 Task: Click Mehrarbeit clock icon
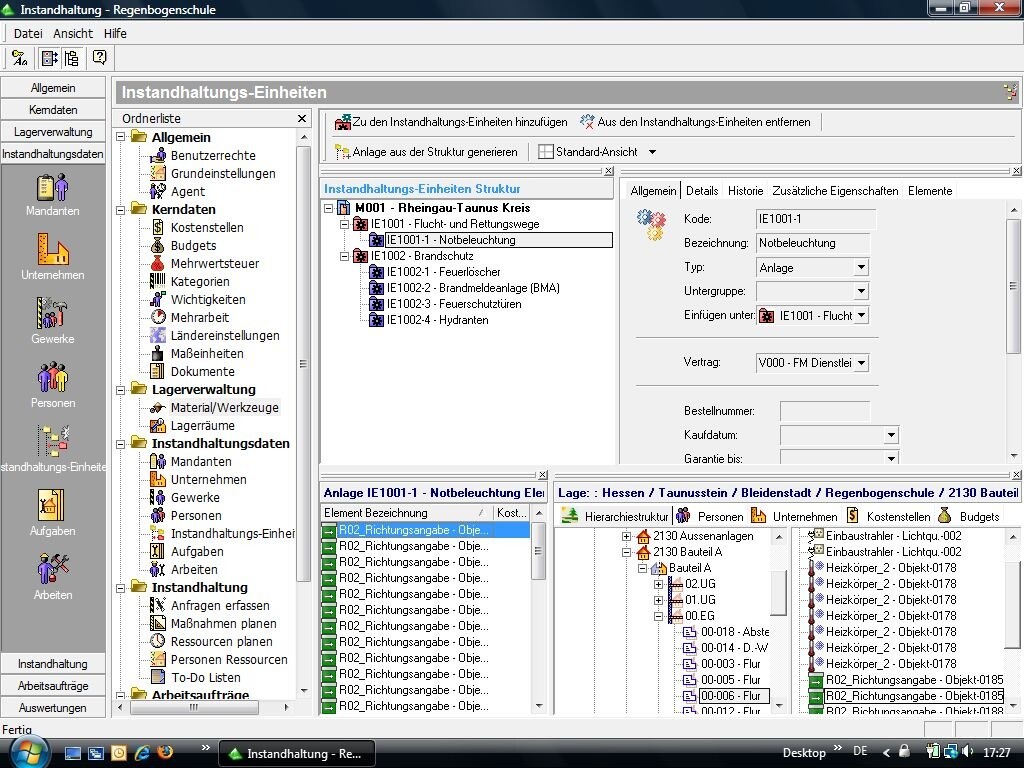coord(158,317)
